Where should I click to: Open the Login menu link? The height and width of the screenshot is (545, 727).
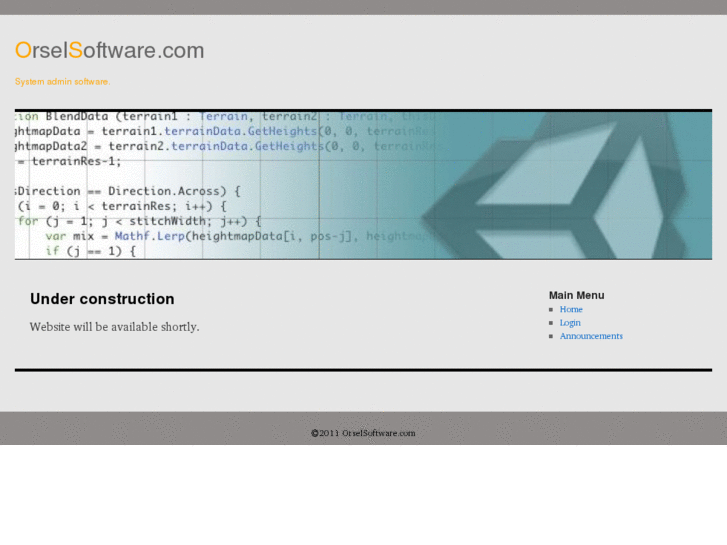[570, 323]
